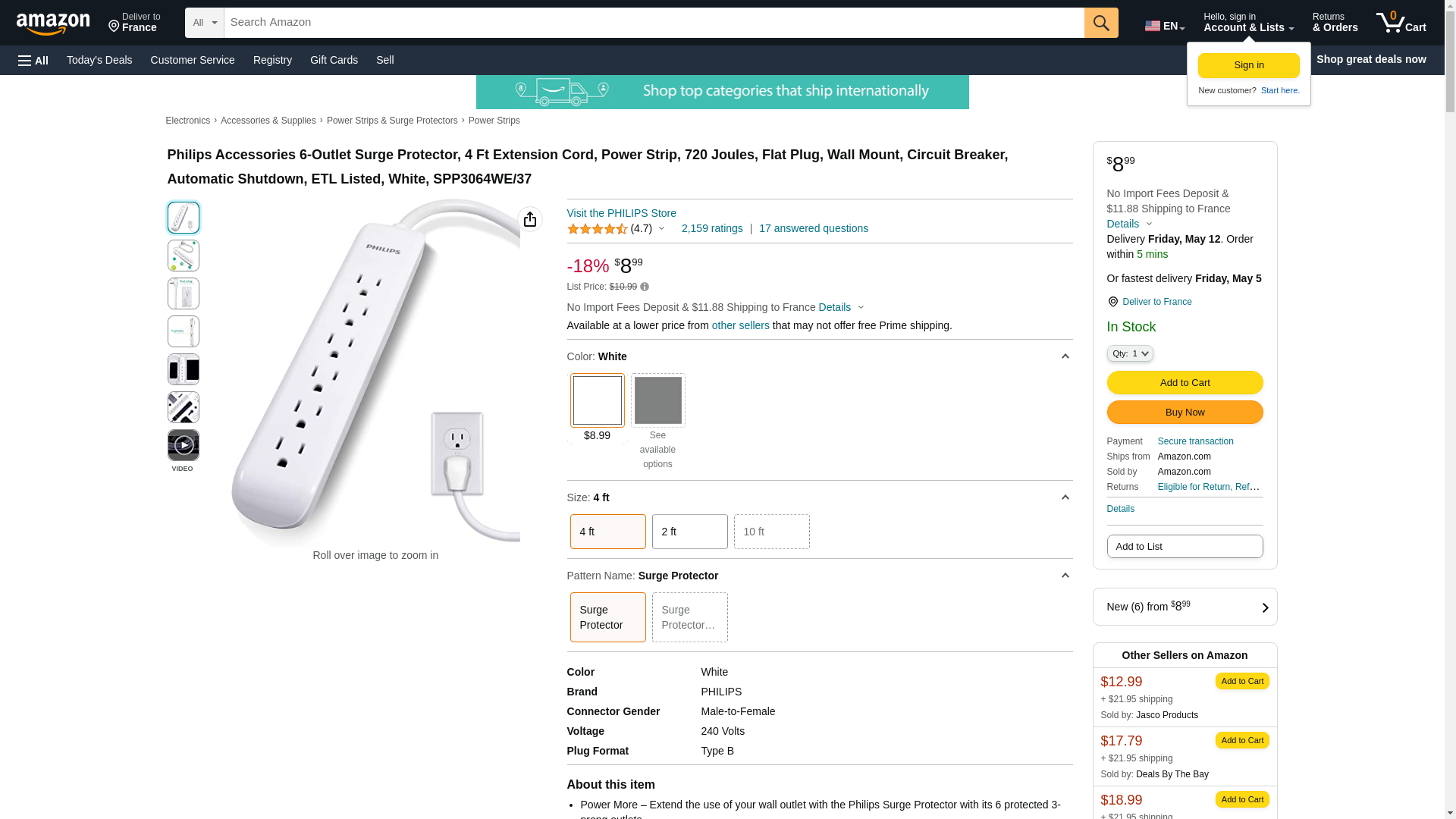Open the 2,159 ratings link
Screen dimensions: 1456x819
point(711,228)
